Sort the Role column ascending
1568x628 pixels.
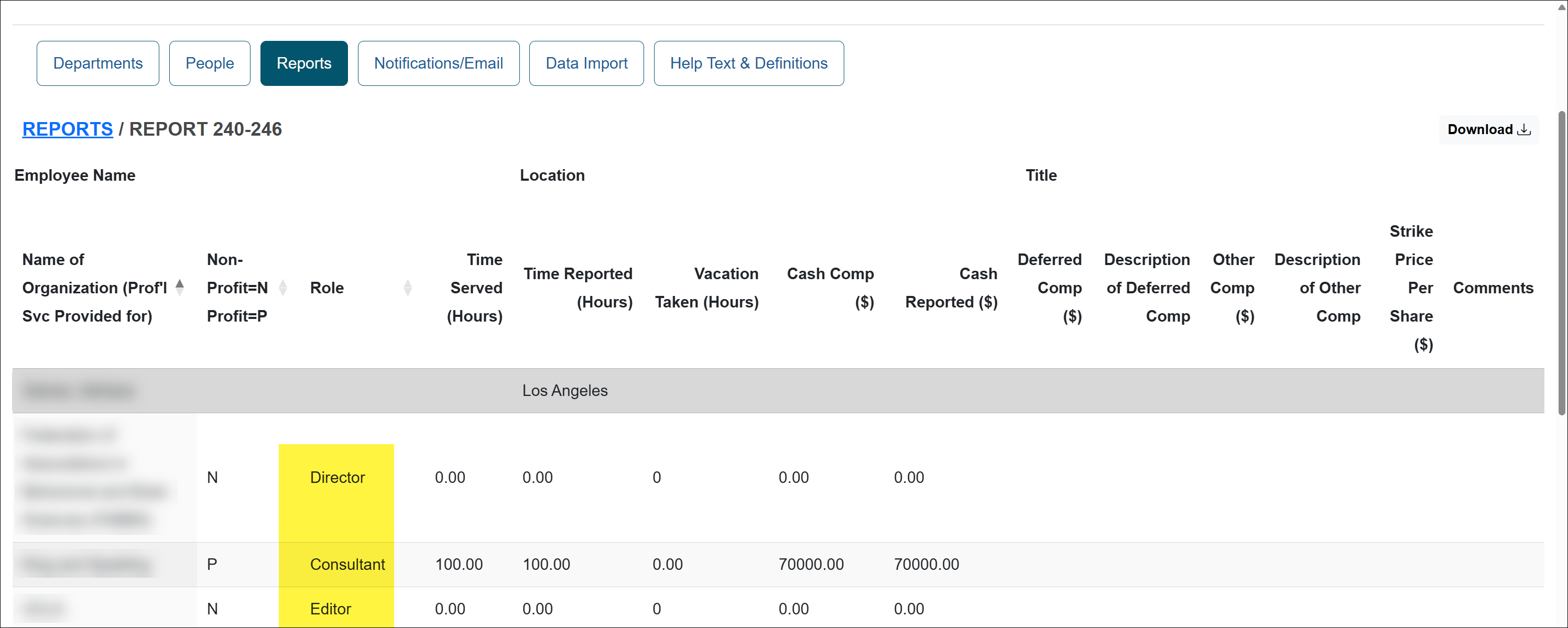pyautogui.click(x=407, y=282)
